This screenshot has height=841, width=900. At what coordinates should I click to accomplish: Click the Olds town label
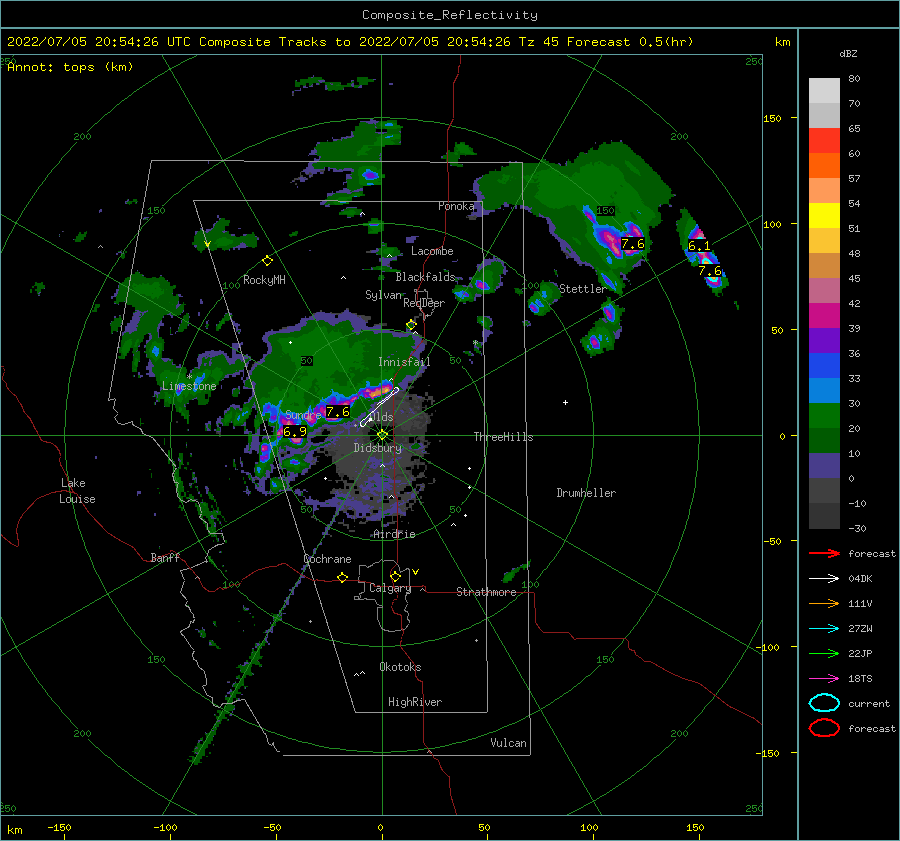point(381,417)
